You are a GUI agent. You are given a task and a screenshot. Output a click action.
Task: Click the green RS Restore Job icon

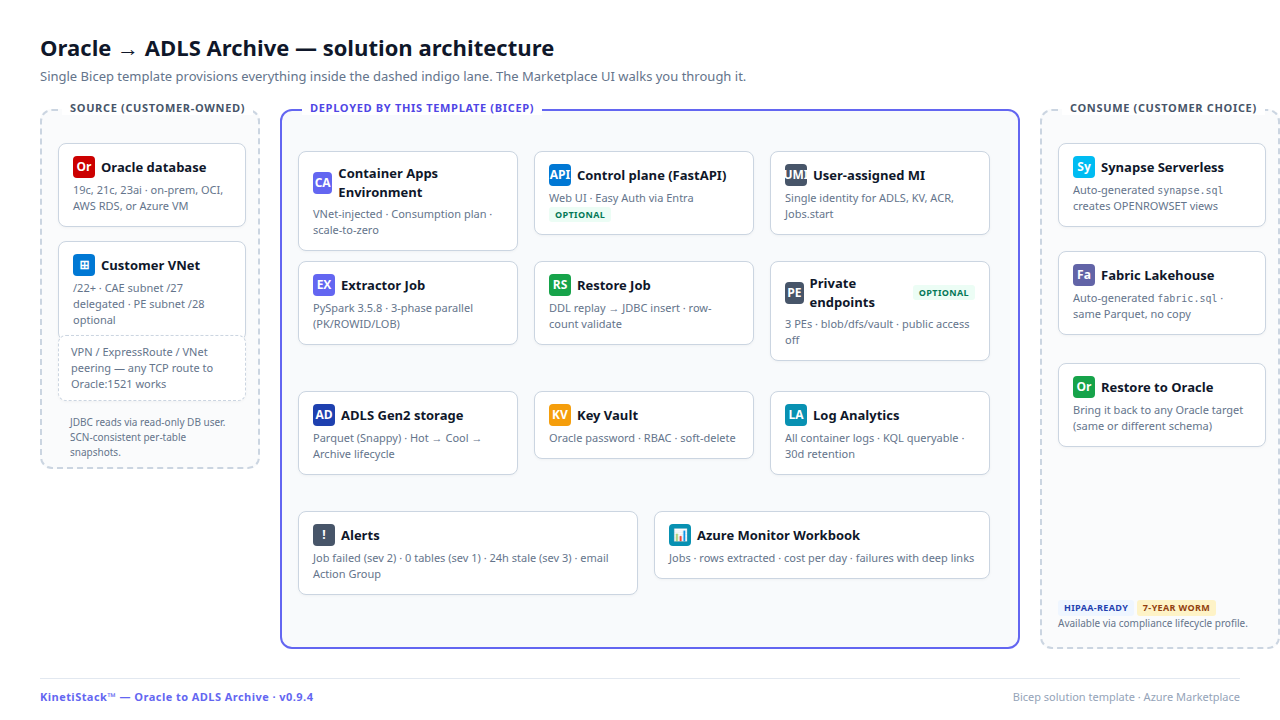(560, 285)
